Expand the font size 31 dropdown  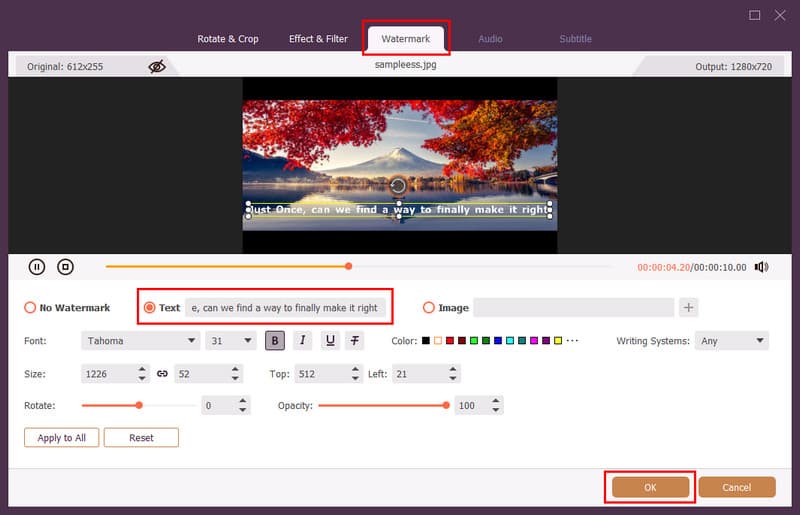(x=231, y=341)
